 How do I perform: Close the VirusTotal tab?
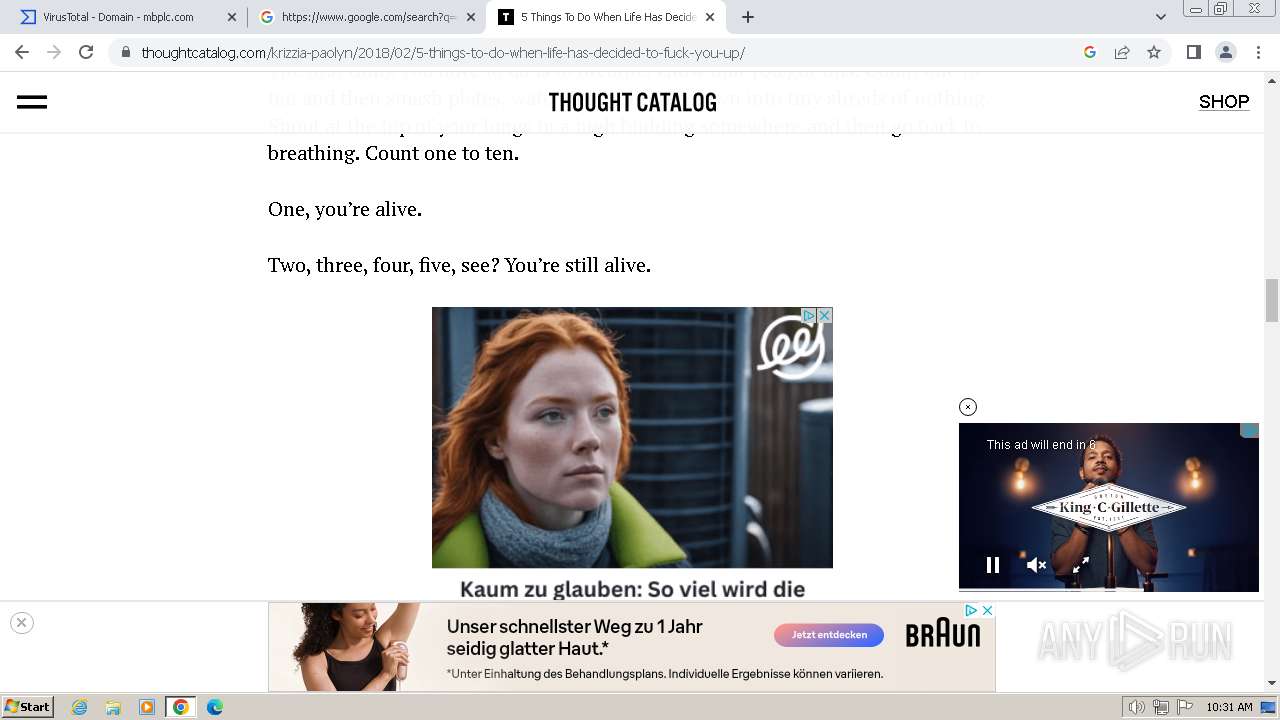(x=232, y=17)
